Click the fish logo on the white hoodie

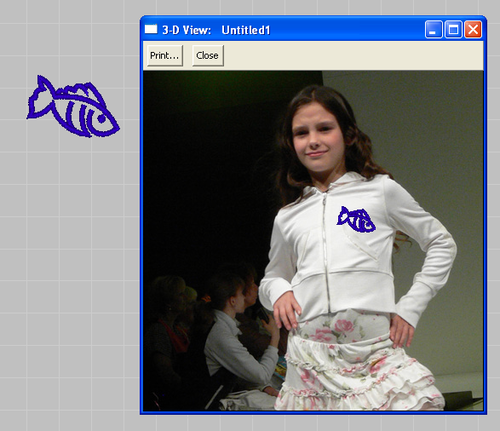tap(356, 219)
